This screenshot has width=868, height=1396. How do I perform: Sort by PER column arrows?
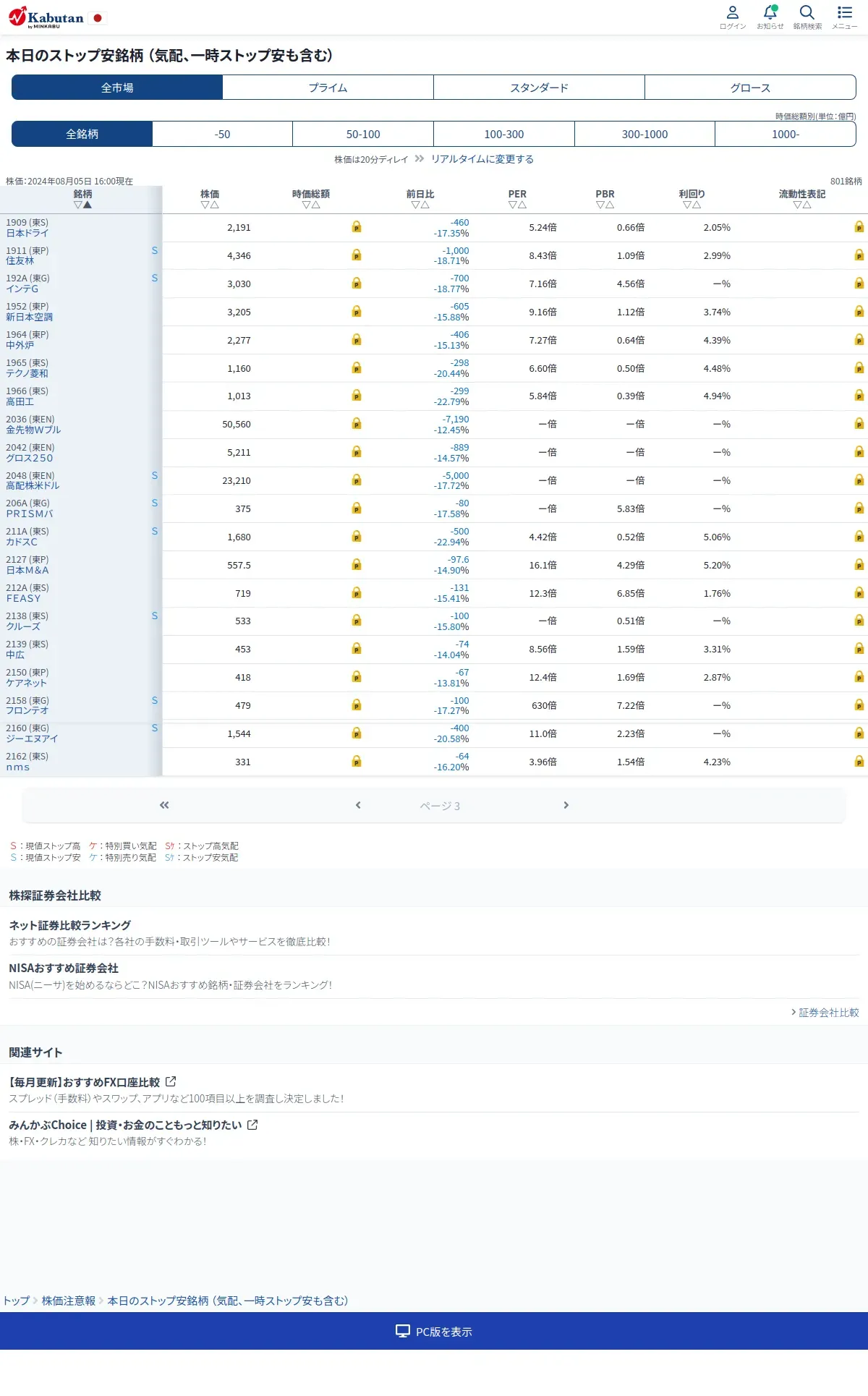[517, 205]
